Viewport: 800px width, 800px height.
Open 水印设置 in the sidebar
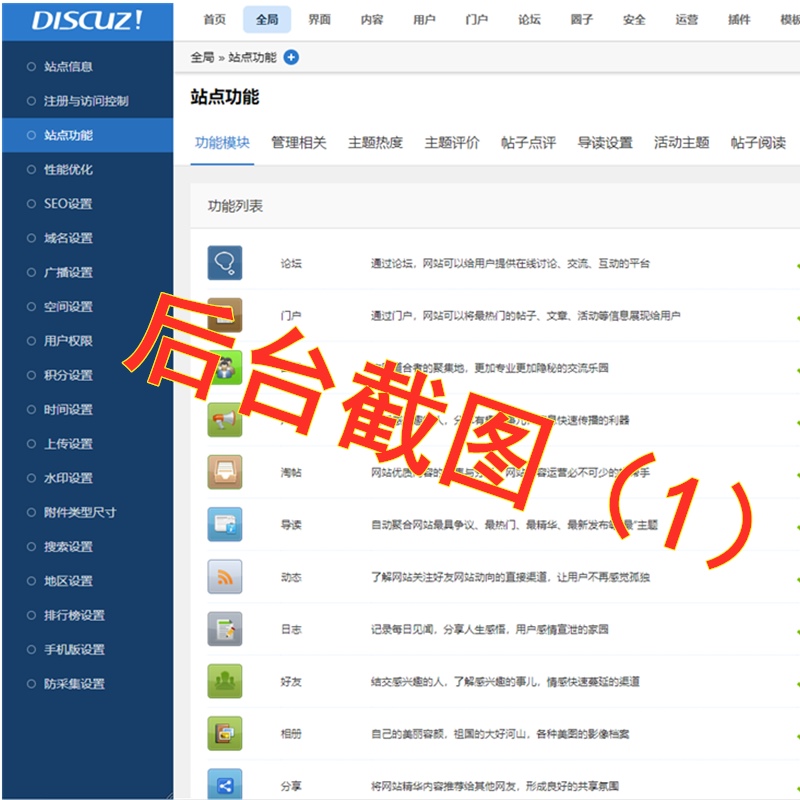tap(68, 478)
